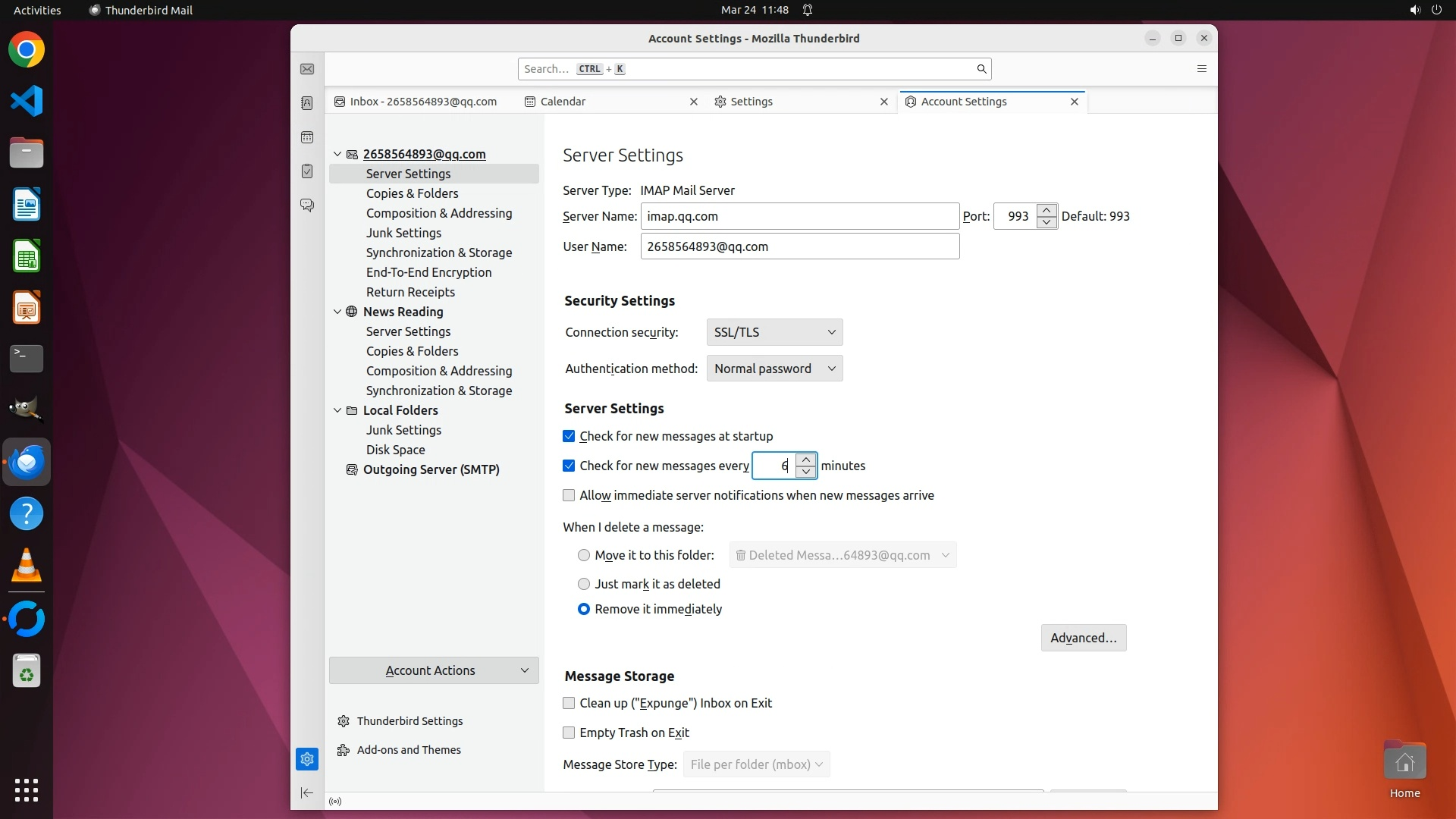Select Just mark it as deleted

tap(584, 584)
